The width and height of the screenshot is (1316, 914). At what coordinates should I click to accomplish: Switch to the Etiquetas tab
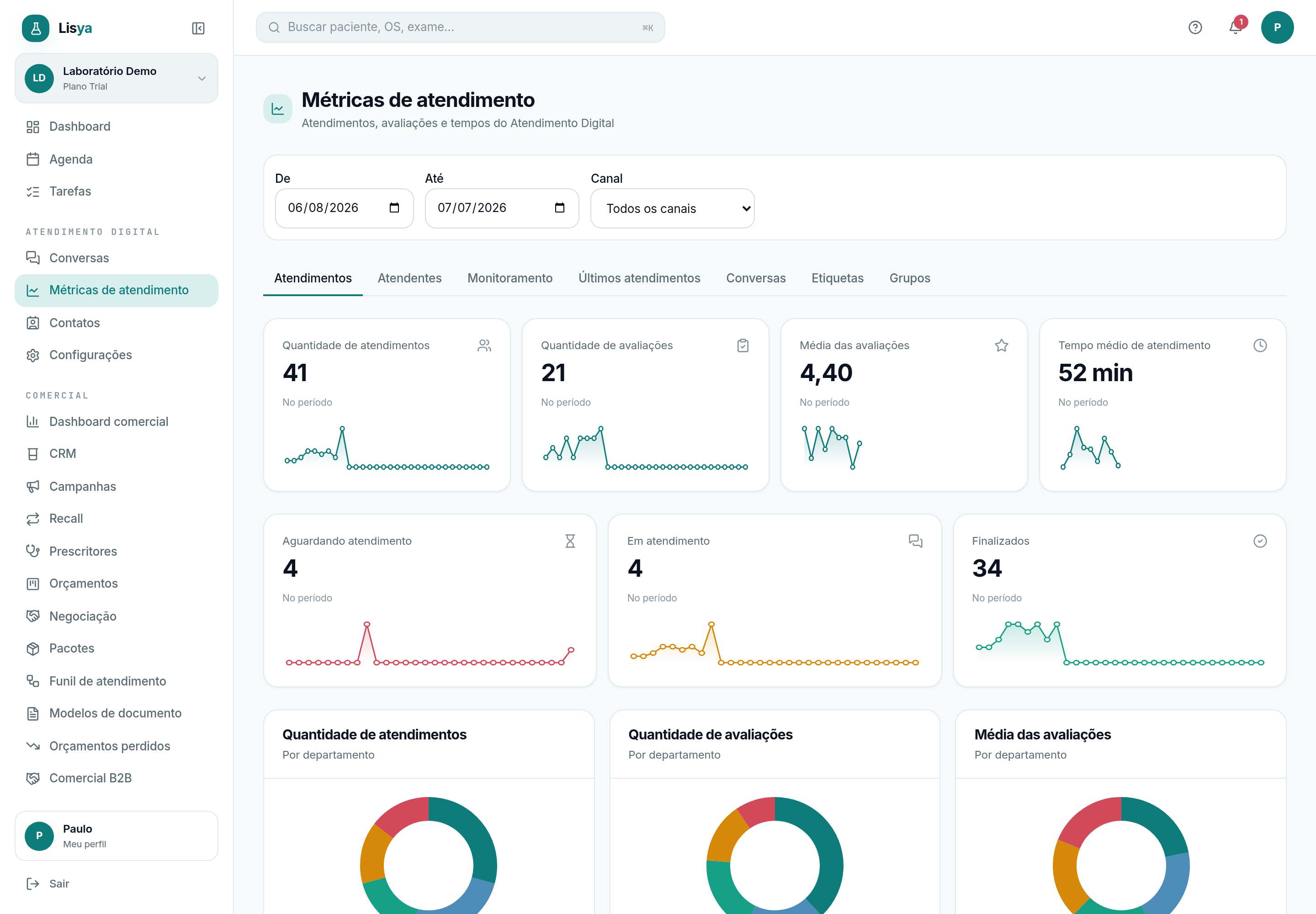click(x=837, y=278)
